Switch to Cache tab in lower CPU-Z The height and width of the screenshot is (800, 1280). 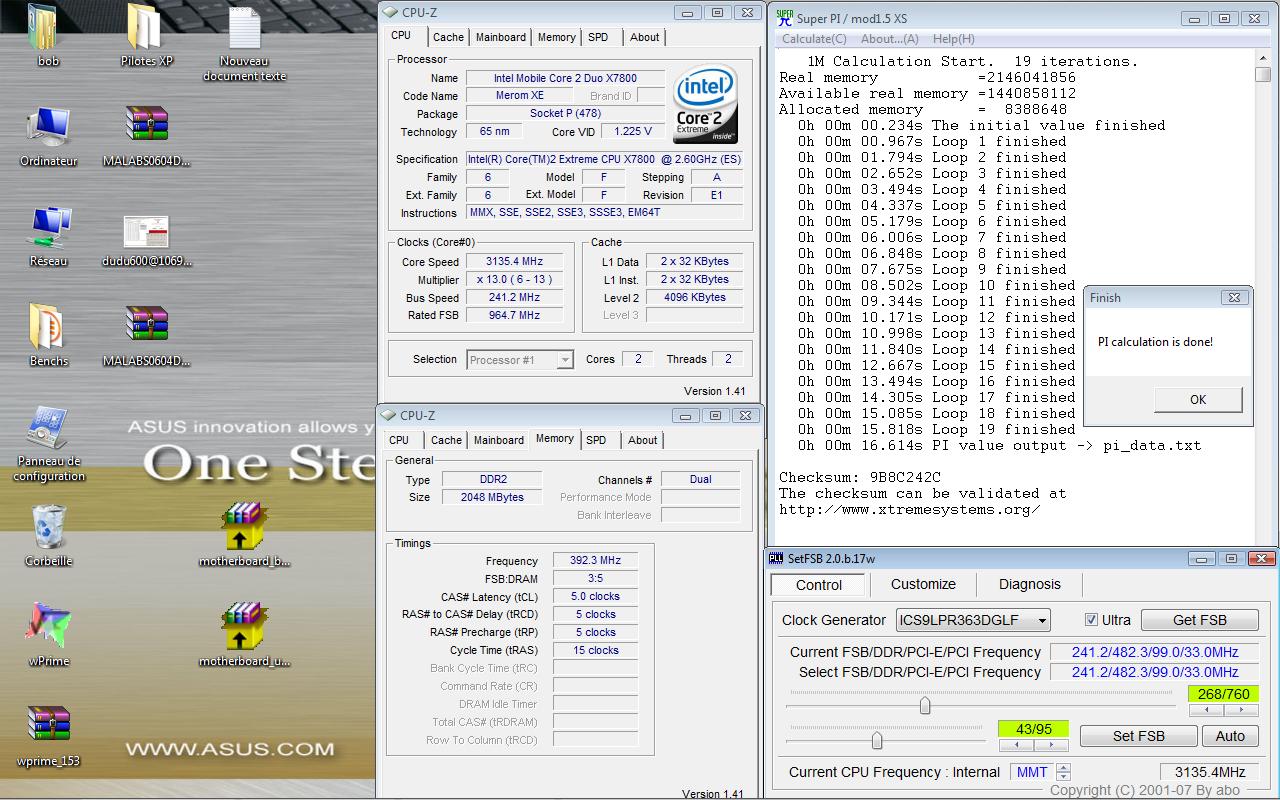[446, 440]
